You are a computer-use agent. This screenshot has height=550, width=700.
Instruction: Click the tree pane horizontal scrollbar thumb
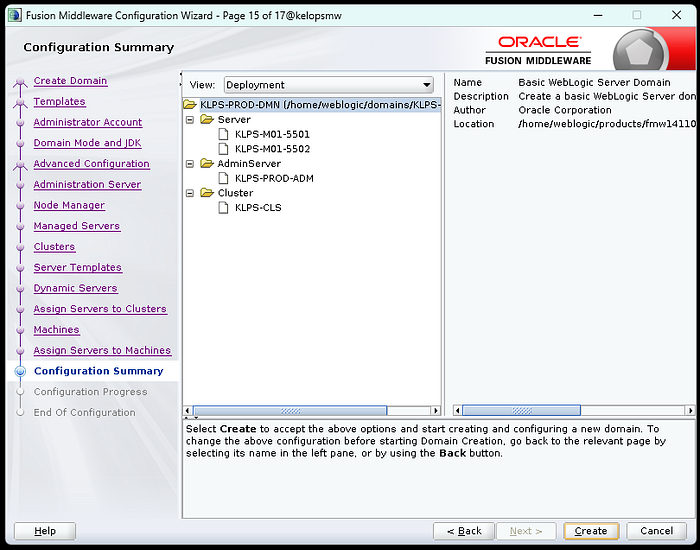(x=290, y=410)
